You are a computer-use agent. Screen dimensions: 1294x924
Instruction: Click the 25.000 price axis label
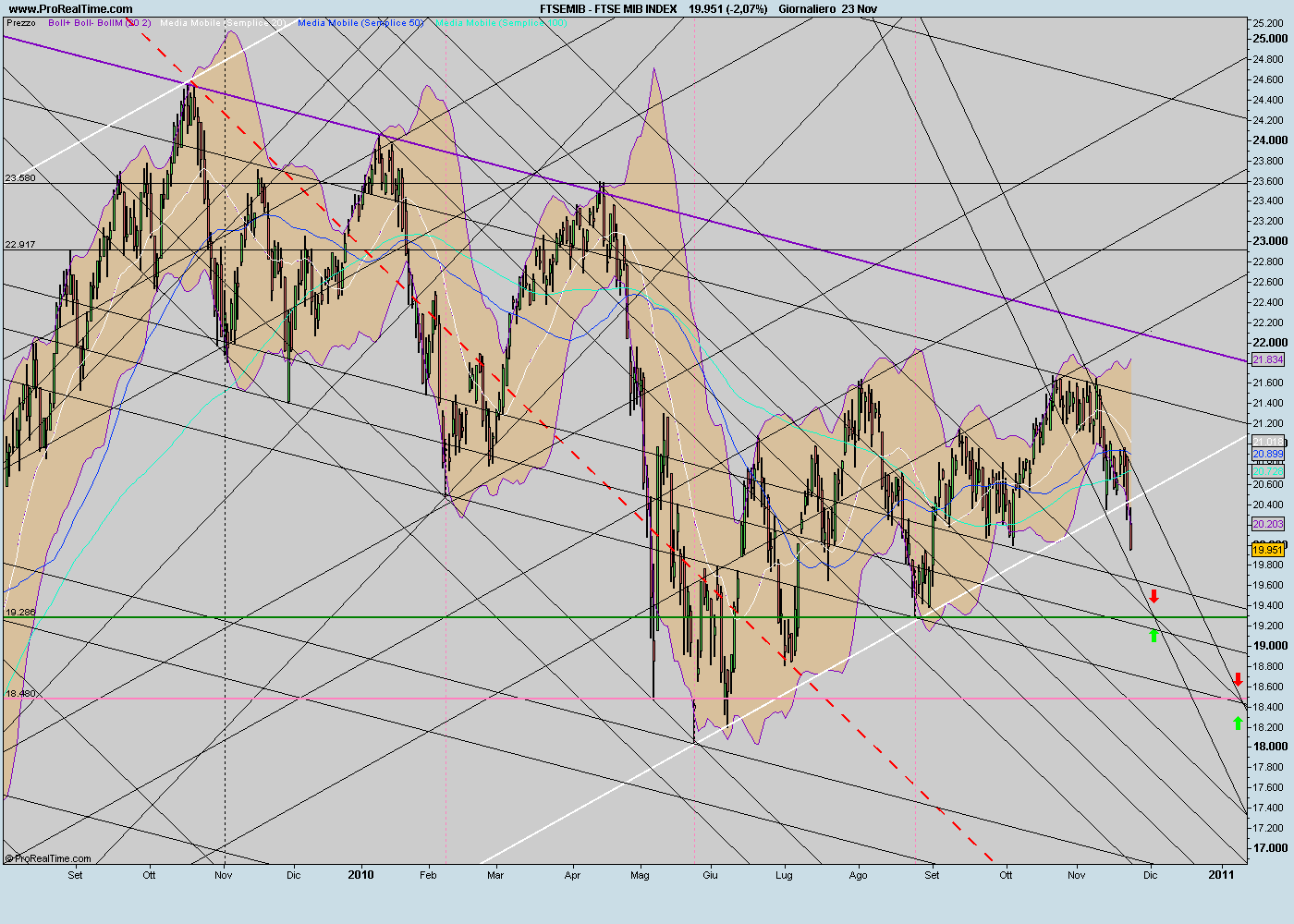[1270, 39]
